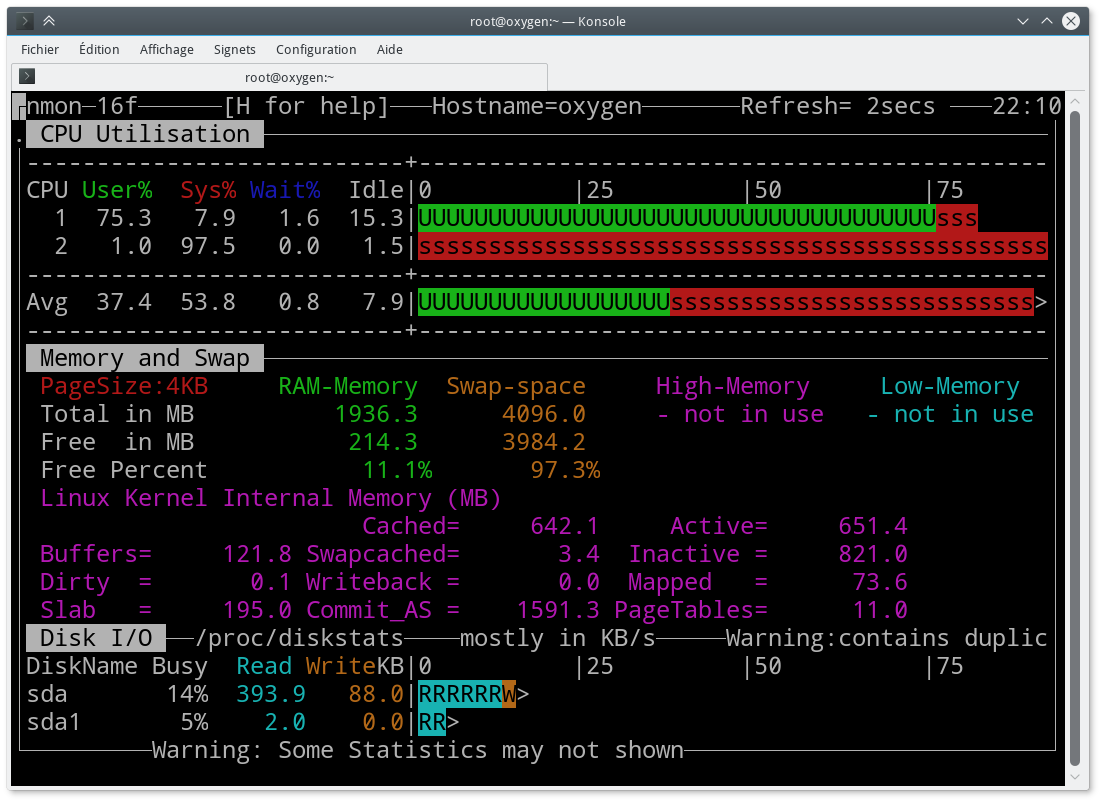Click the High-Memory heading
The image size is (1102, 803).
(x=732, y=386)
